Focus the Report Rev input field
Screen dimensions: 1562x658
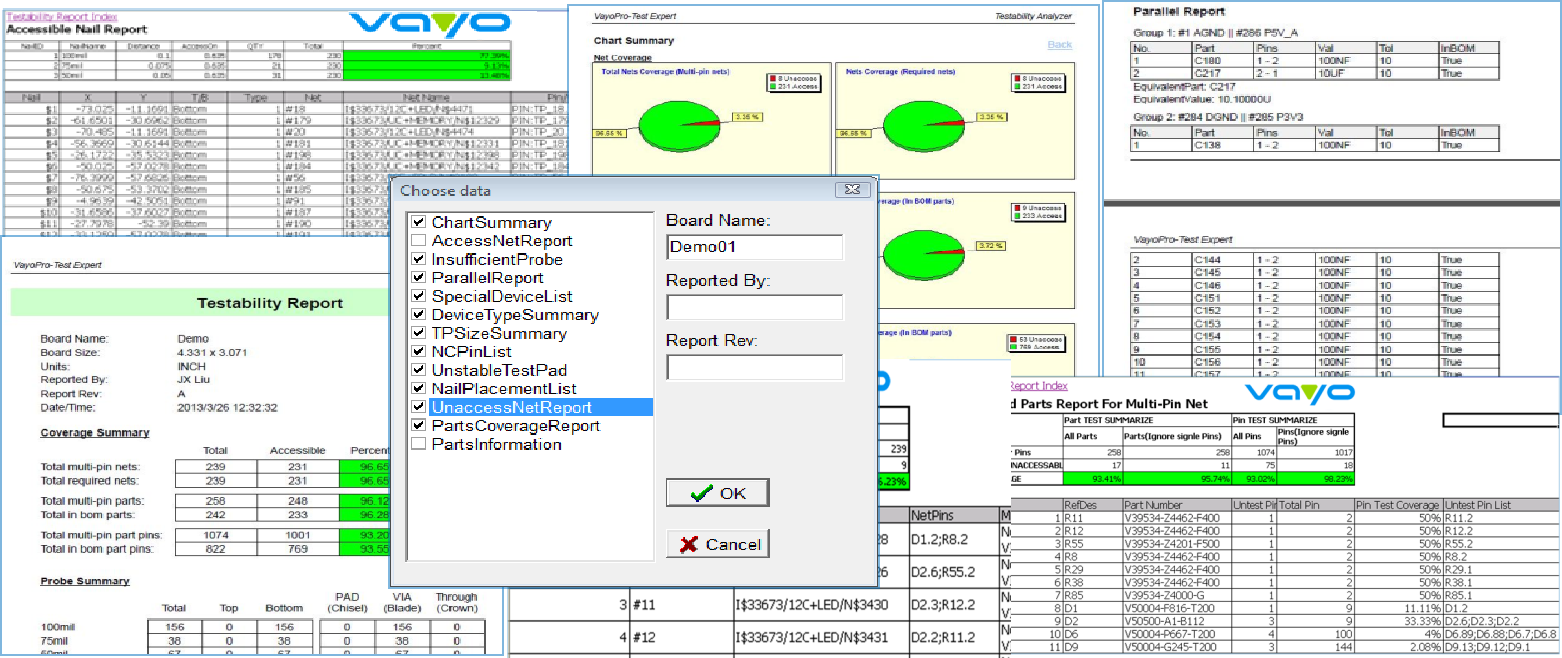(755, 367)
